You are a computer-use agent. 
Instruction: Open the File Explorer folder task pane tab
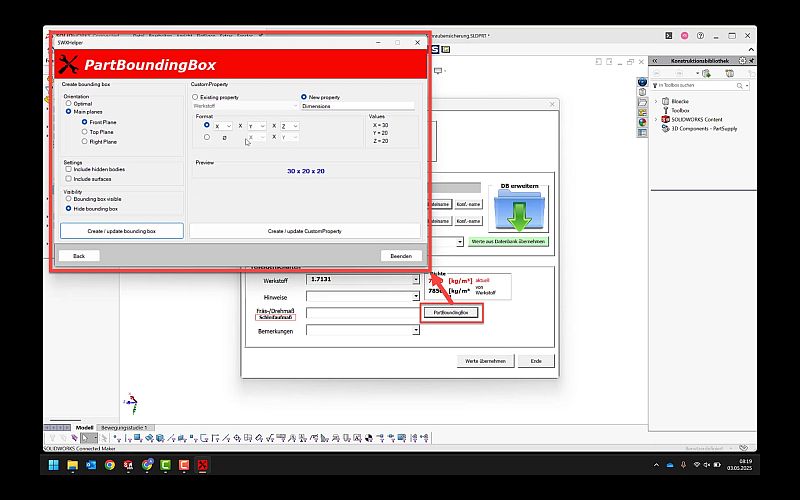[x=642, y=103]
